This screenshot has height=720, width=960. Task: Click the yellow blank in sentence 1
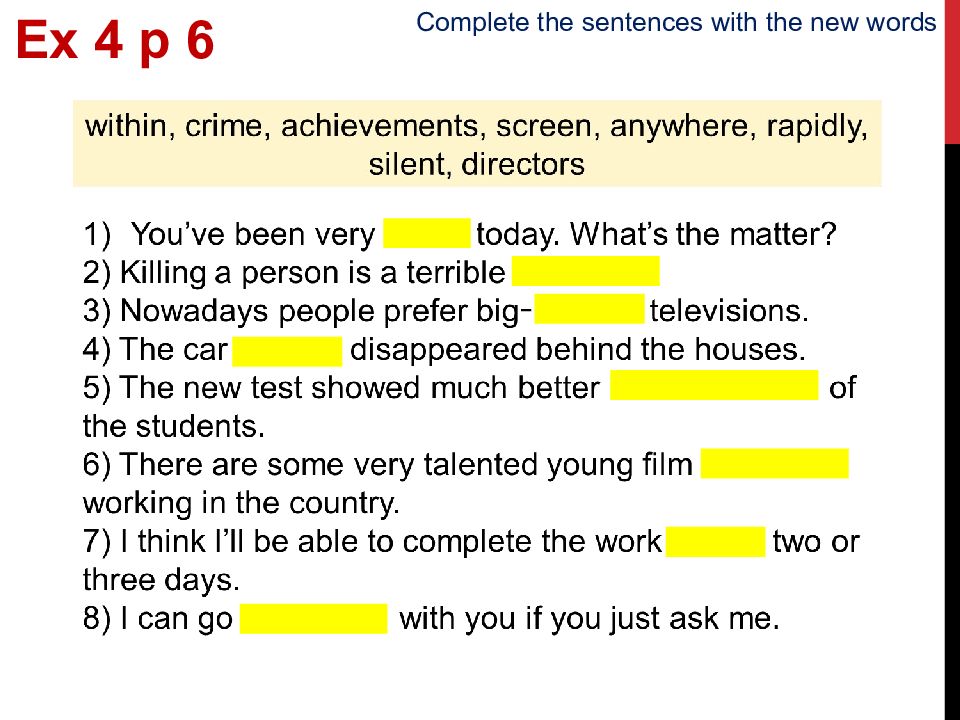tap(427, 233)
